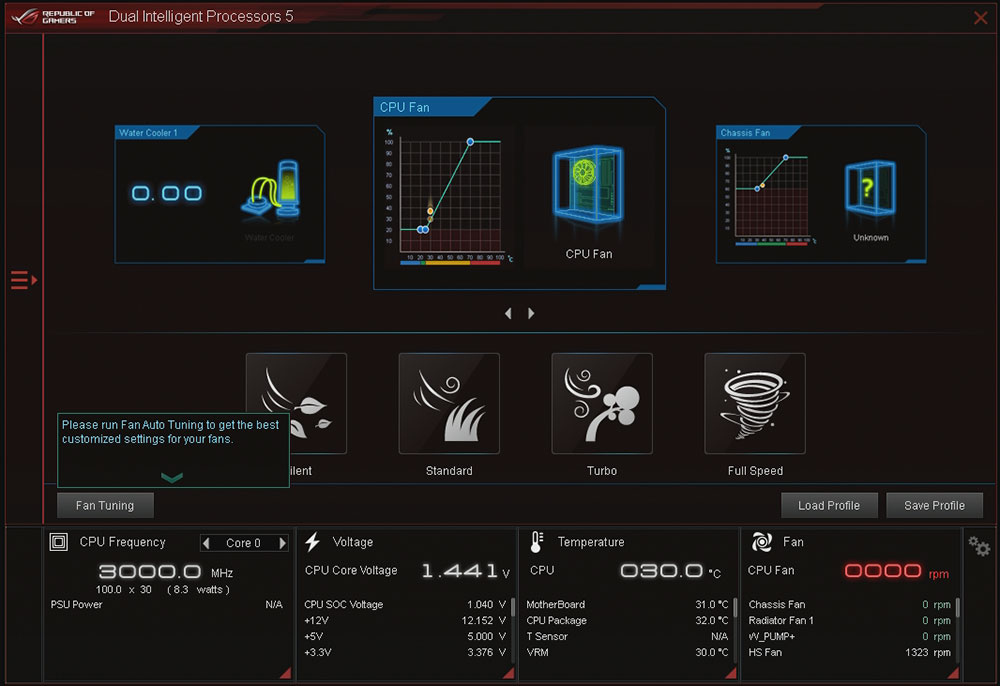Click the Unknown chassis fan icon
Image resolution: width=1000 pixels, height=686 pixels.
(x=870, y=189)
